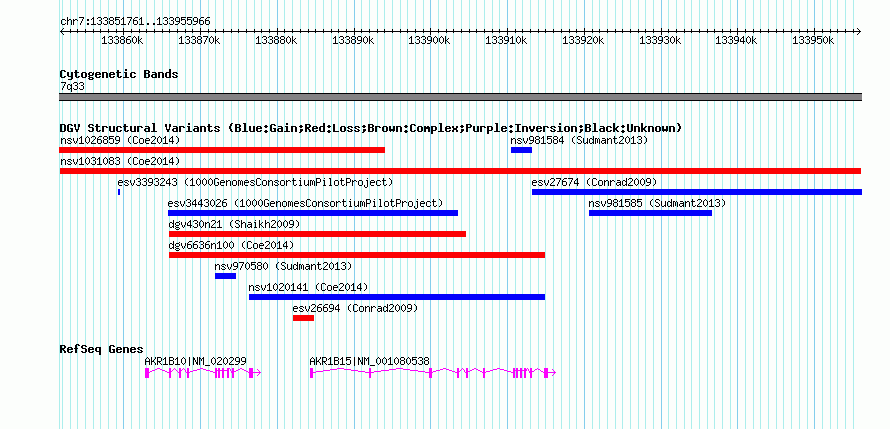
Task: Click the 133910k ruler tick label
Action: (506, 40)
